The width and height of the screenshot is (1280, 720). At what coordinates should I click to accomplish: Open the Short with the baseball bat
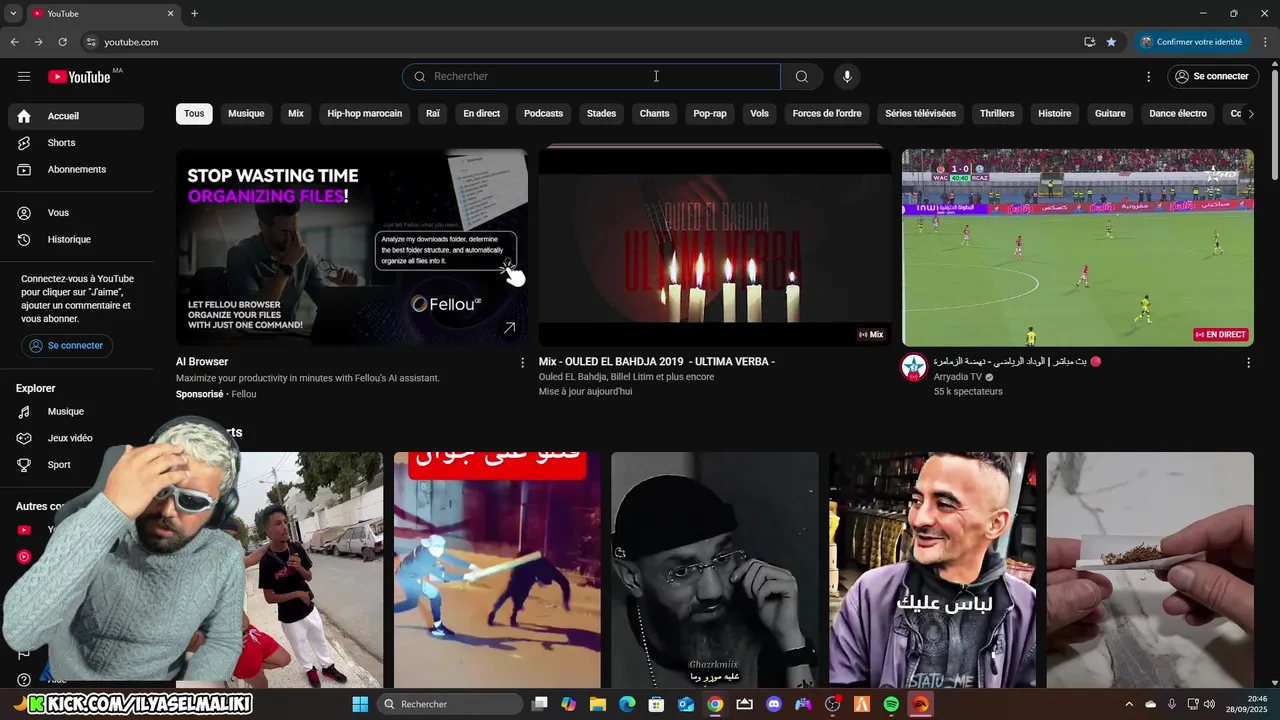click(x=497, y=570)
